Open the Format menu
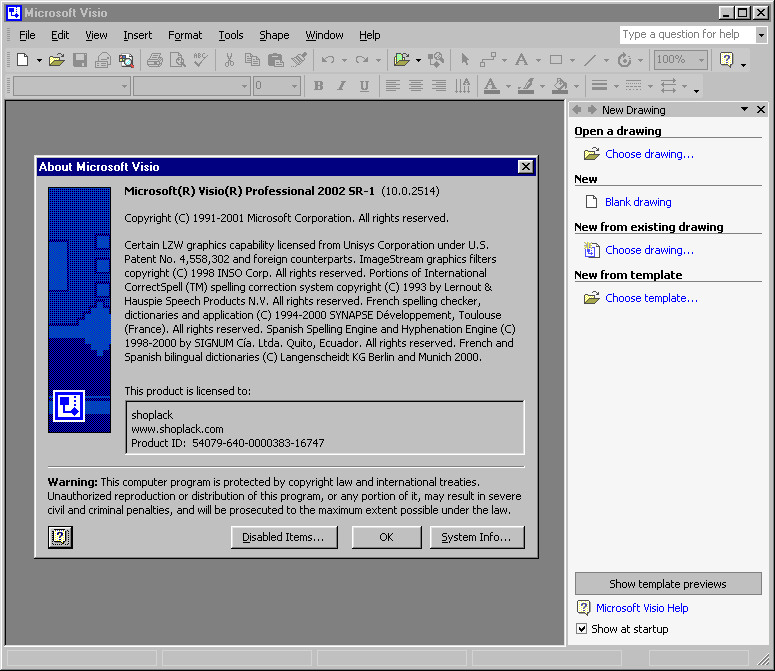775x671 pixels. [x=185, y=35]
